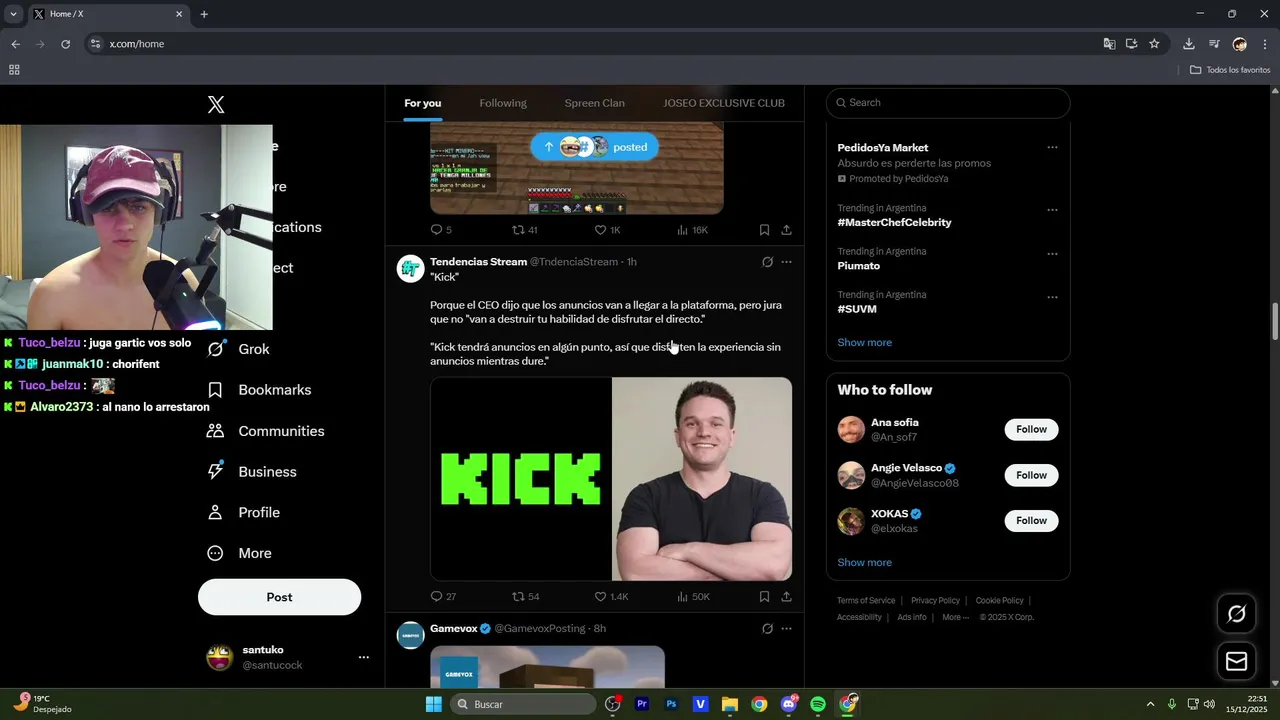Bookmark this page with the star icon
The height and width of the screenshot is (720, 1280).
coord(1154,44)
